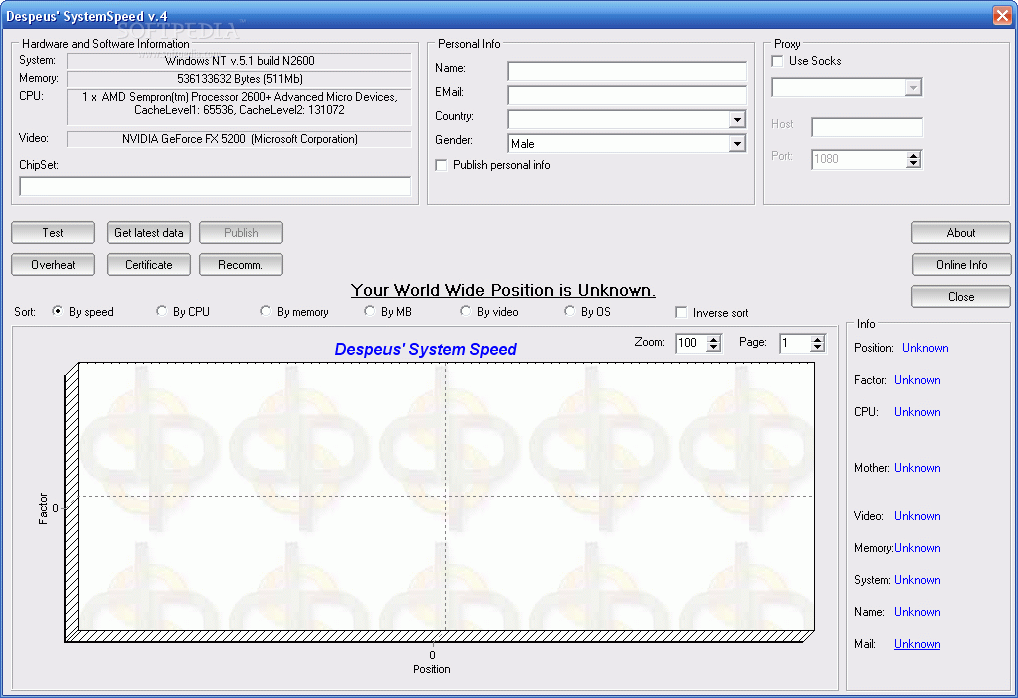
Task: Click the System Unknown value in Info
Action: point(917,580)
